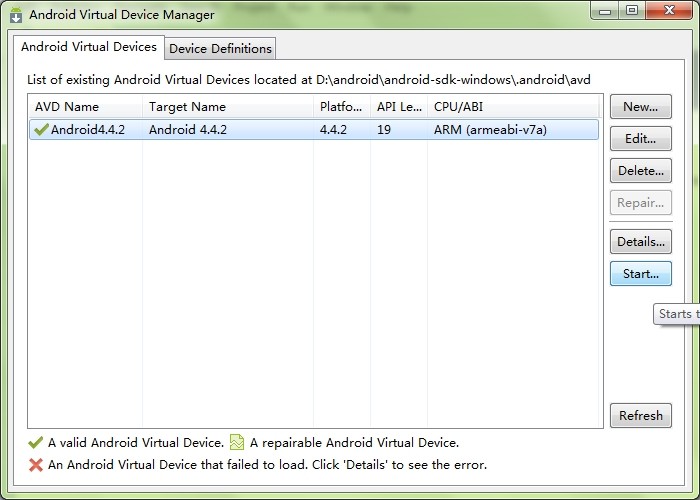Click the green checkmark in the valid-device legend
700x500 pixels.
(35, 442)
